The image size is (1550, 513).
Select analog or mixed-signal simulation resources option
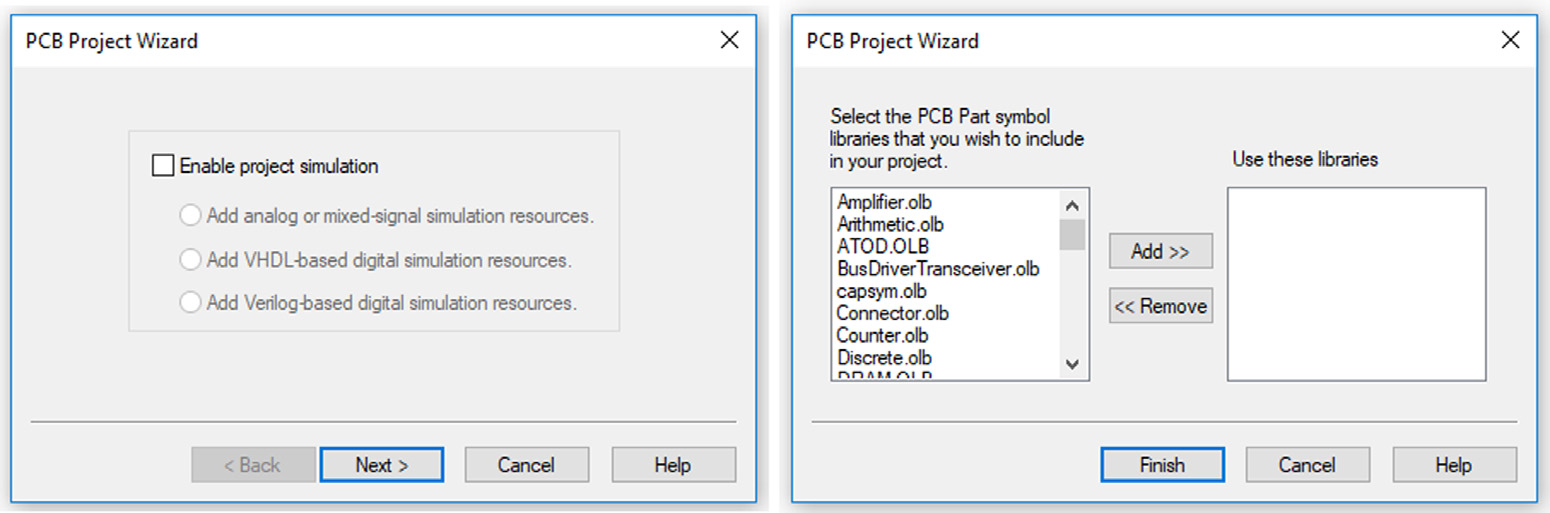pos(190,216)
